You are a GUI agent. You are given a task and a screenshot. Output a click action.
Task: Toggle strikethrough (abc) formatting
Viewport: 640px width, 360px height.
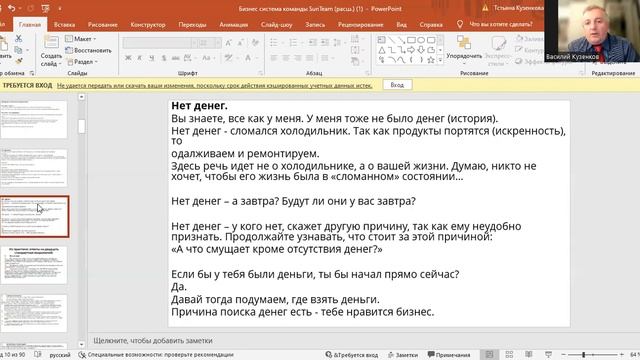click(x=176, y=58)
